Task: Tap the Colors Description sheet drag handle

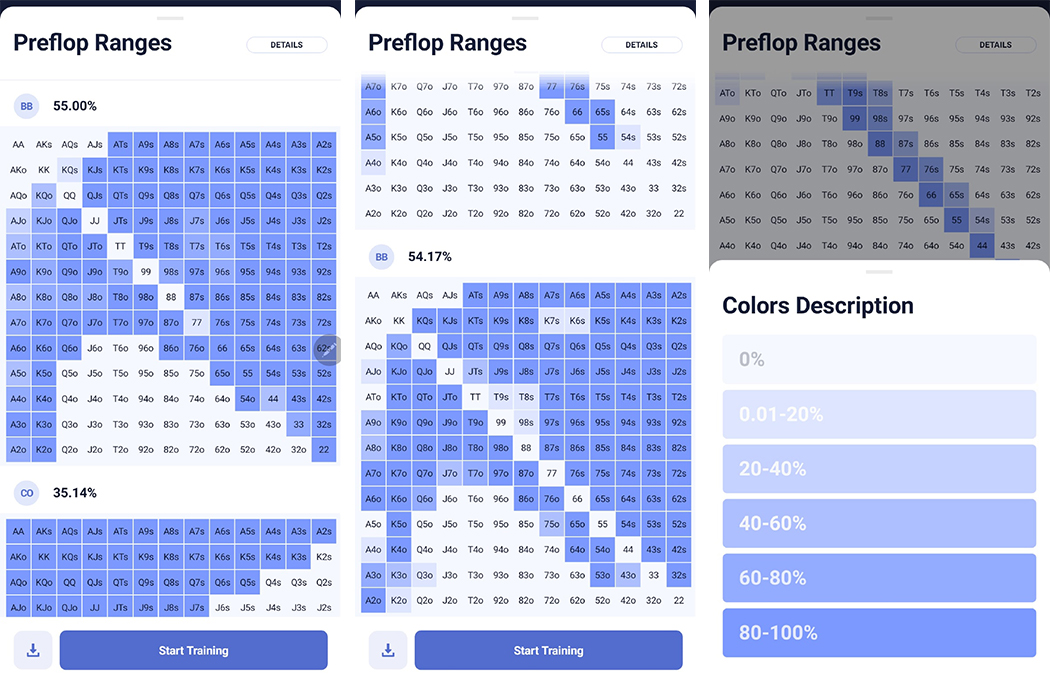Action: click(x=879, y=272)
